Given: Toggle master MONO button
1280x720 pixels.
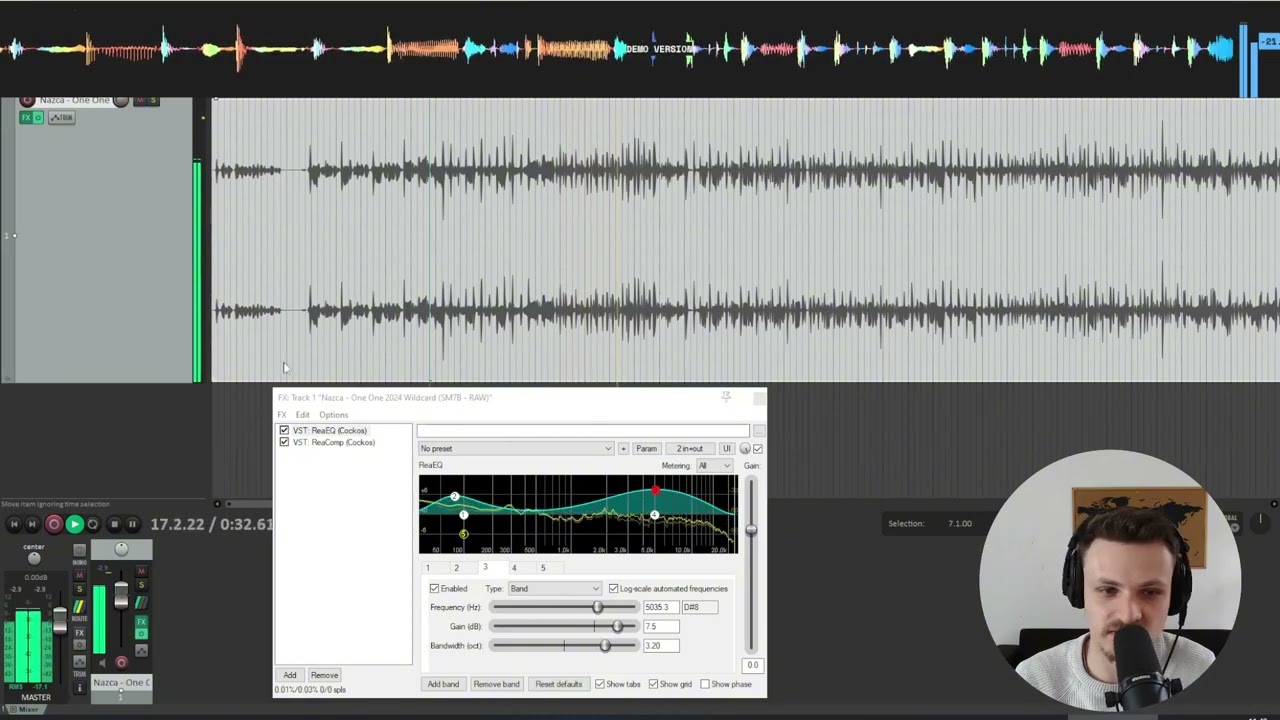Looking at the screenshot, I should point(79,551).
